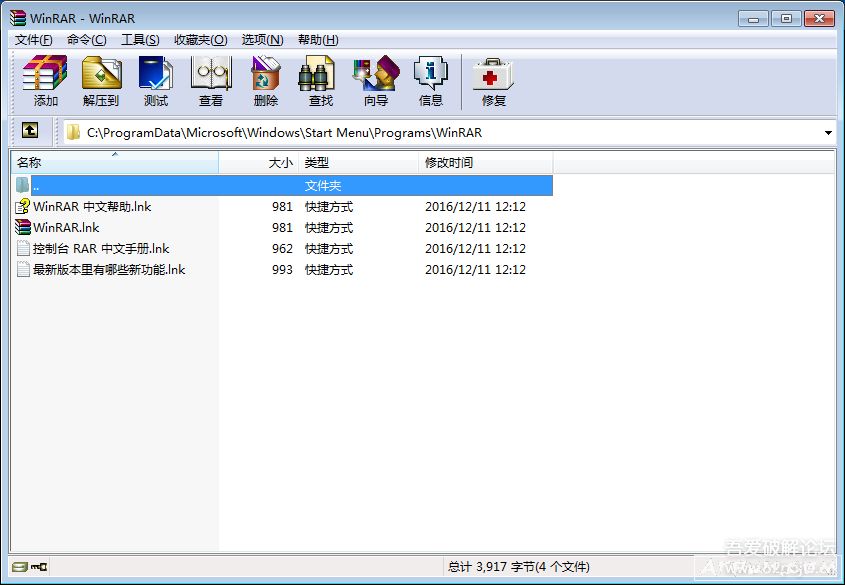Viewport: 845px width, 585px height.
Task: Open the 选项(N) menu
Action: coord(262,40)
